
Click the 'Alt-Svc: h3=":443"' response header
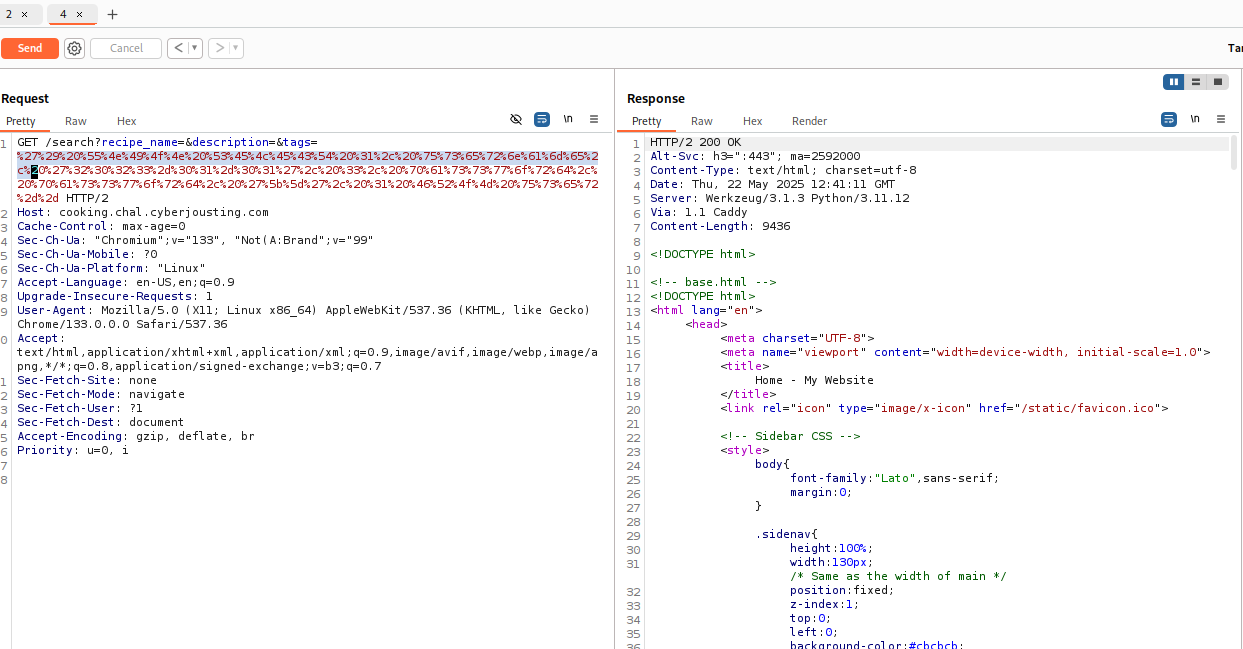[755, 157]
